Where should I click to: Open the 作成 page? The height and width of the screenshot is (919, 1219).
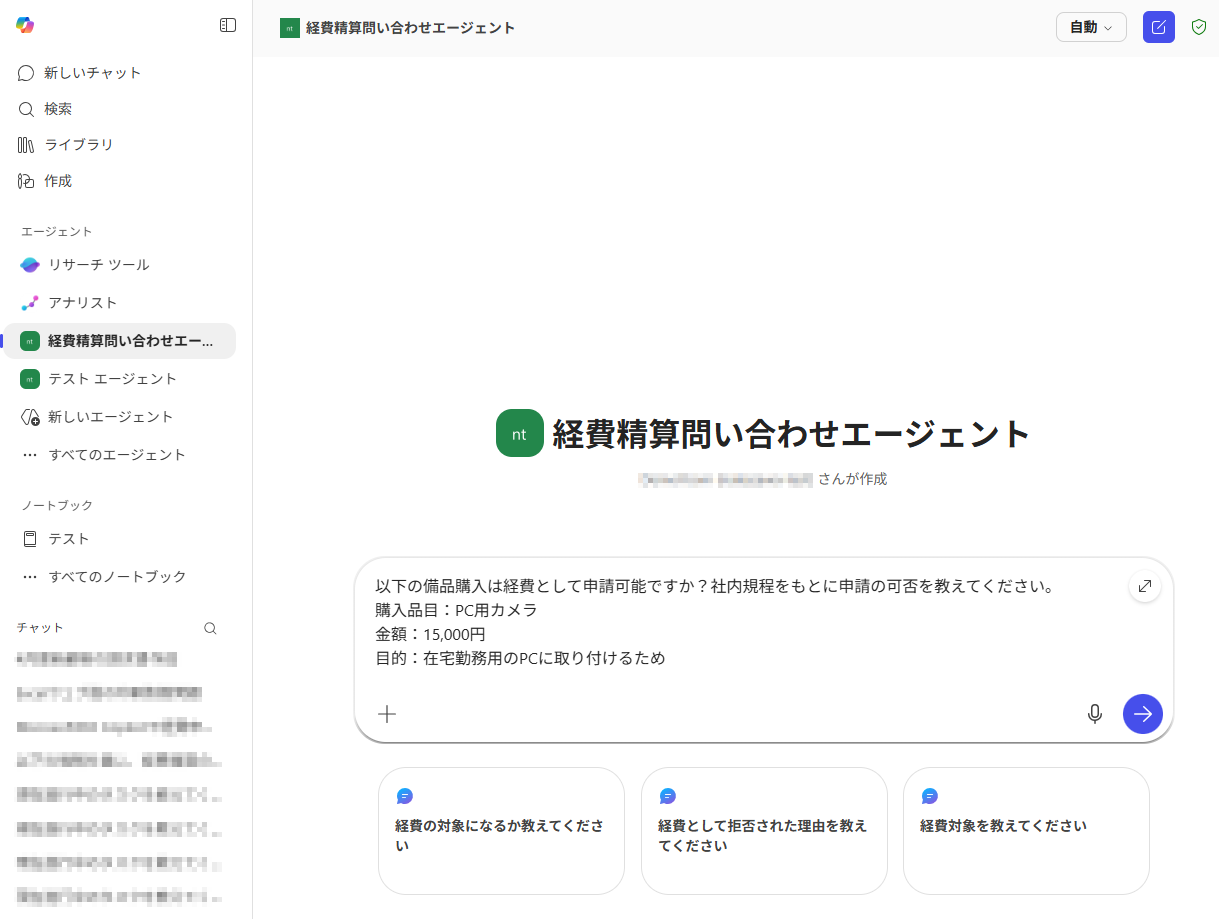[58, 181]
